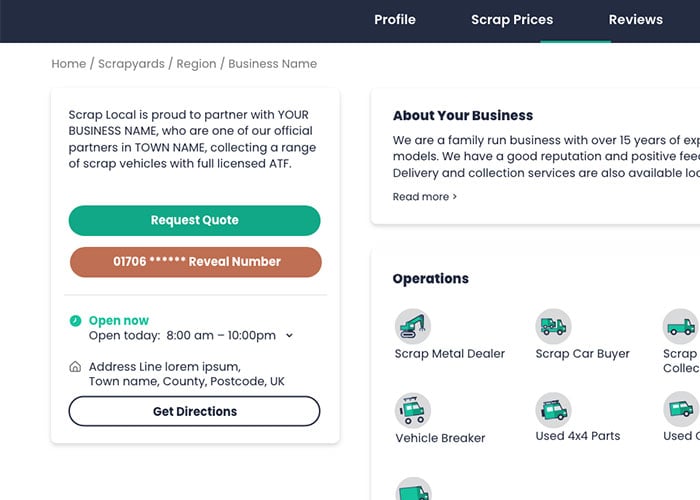Image resolution: width=700 pixels, height=500 pixels.
Task: Go to the Reviews tab
Action: point(636,20)
